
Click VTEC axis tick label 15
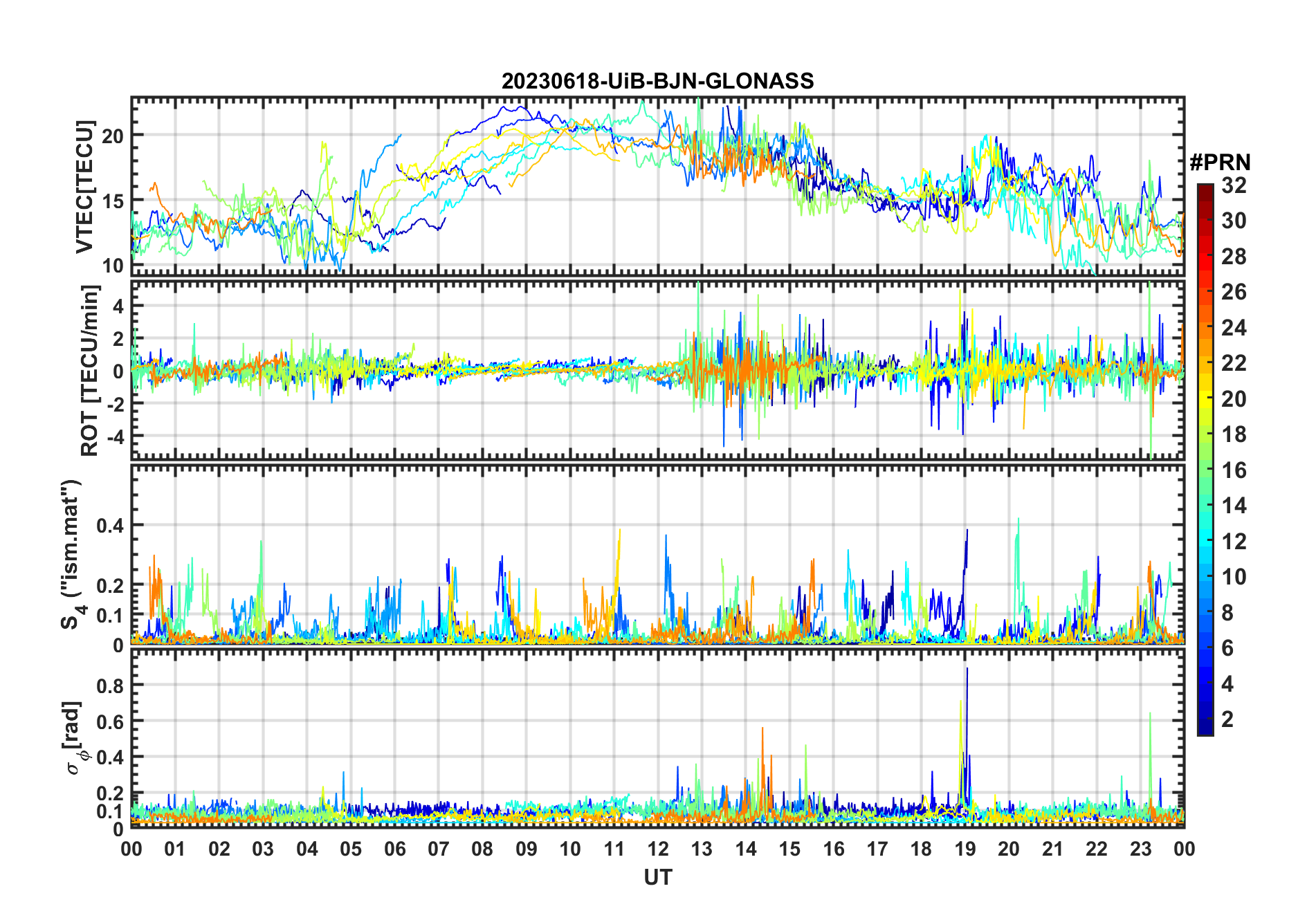pyautogui.click(x=113, y=201)
